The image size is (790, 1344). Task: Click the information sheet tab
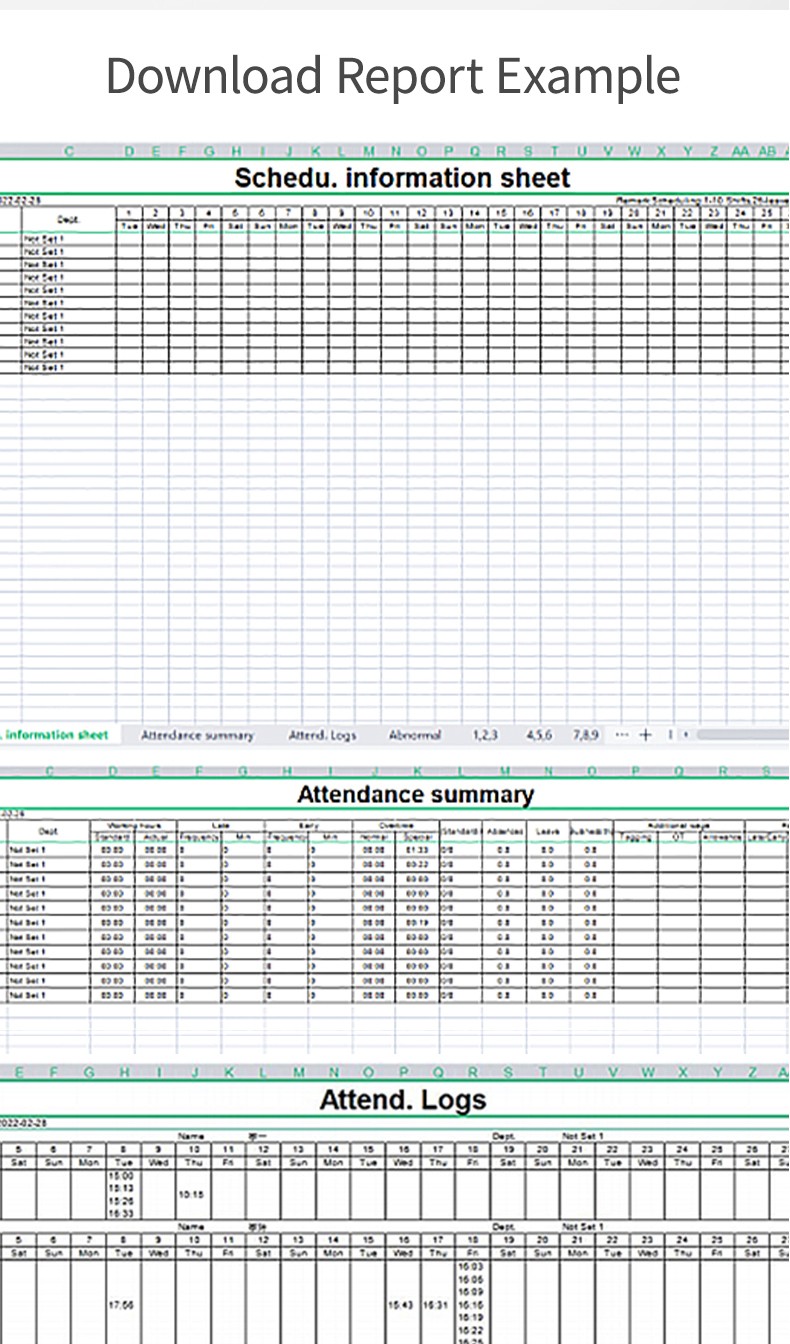click(55, 735)
